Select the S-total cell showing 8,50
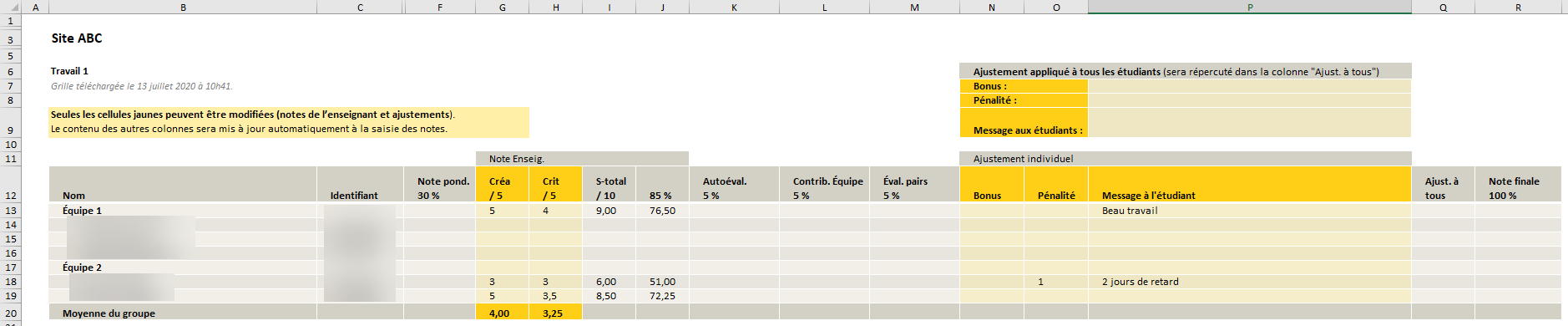Screen dimensions: 1568x326 click(x=609, y=296)
